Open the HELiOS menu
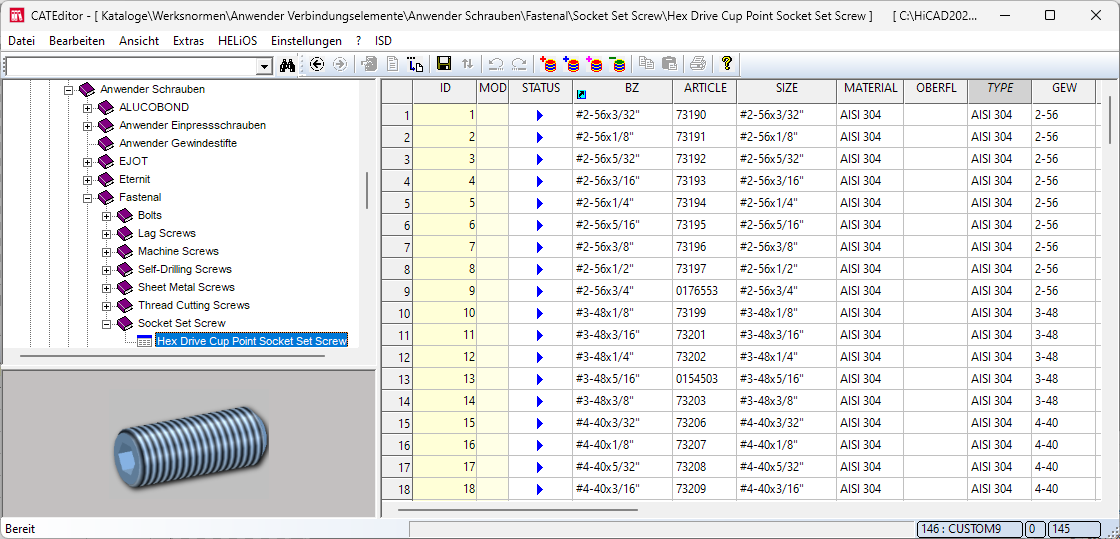 tap(237, 41)
